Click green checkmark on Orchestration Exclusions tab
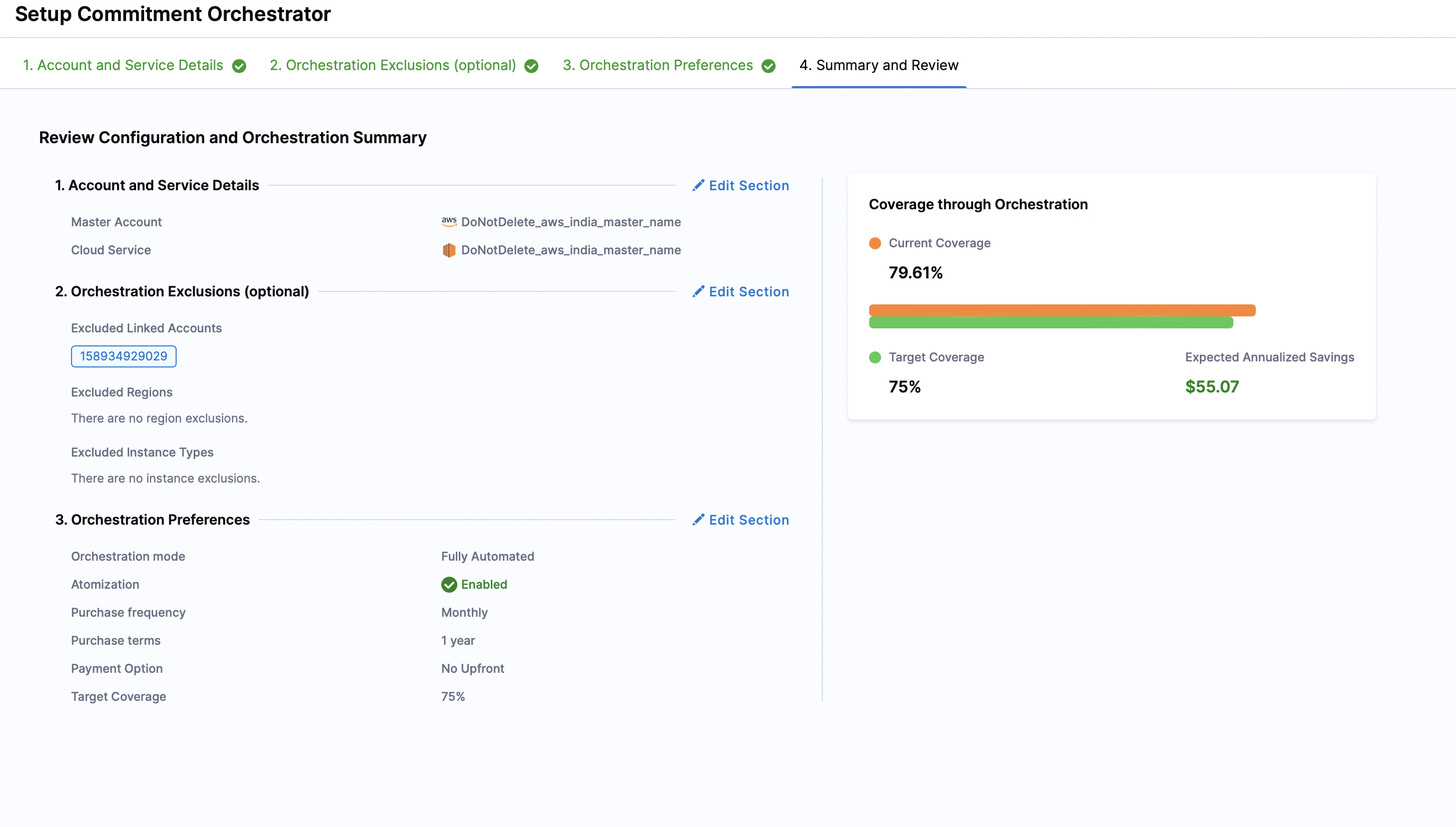 [531, 66]
